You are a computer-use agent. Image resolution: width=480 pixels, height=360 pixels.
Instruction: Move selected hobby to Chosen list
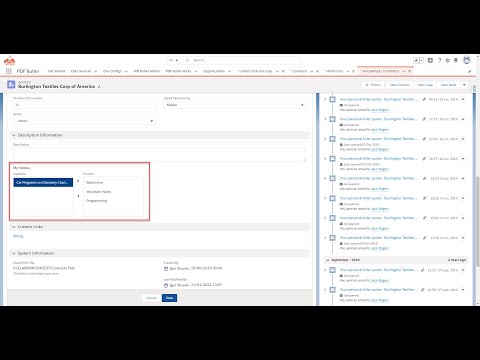point(78,181)
